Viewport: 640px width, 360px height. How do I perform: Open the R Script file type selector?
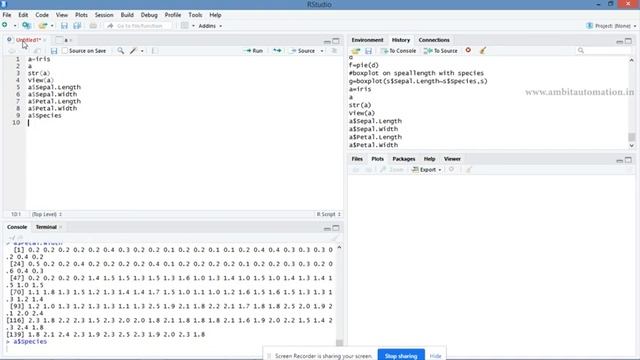pyautogui.click(x=329, y=214)
